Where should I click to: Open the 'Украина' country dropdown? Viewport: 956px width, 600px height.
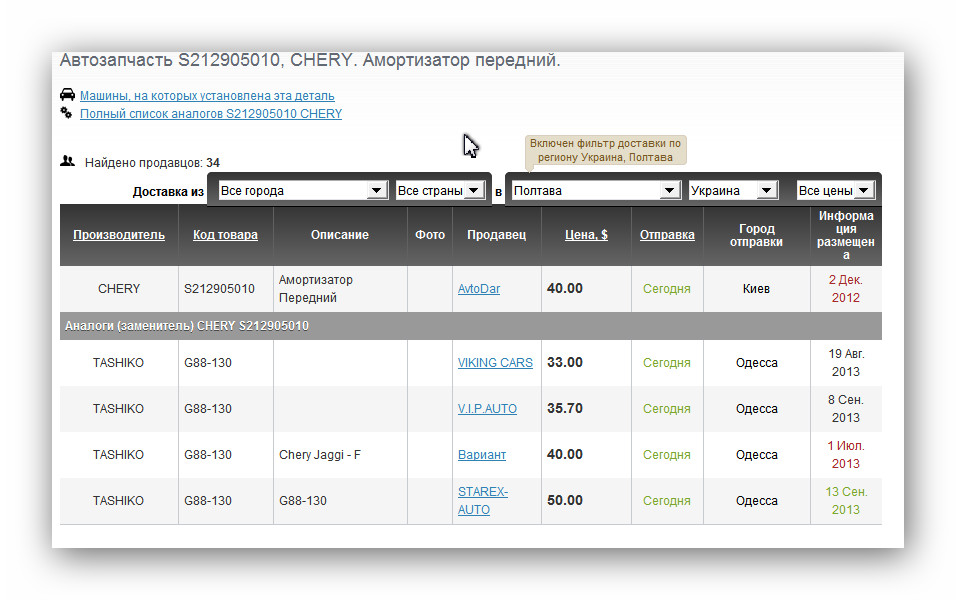pos(733,191)
